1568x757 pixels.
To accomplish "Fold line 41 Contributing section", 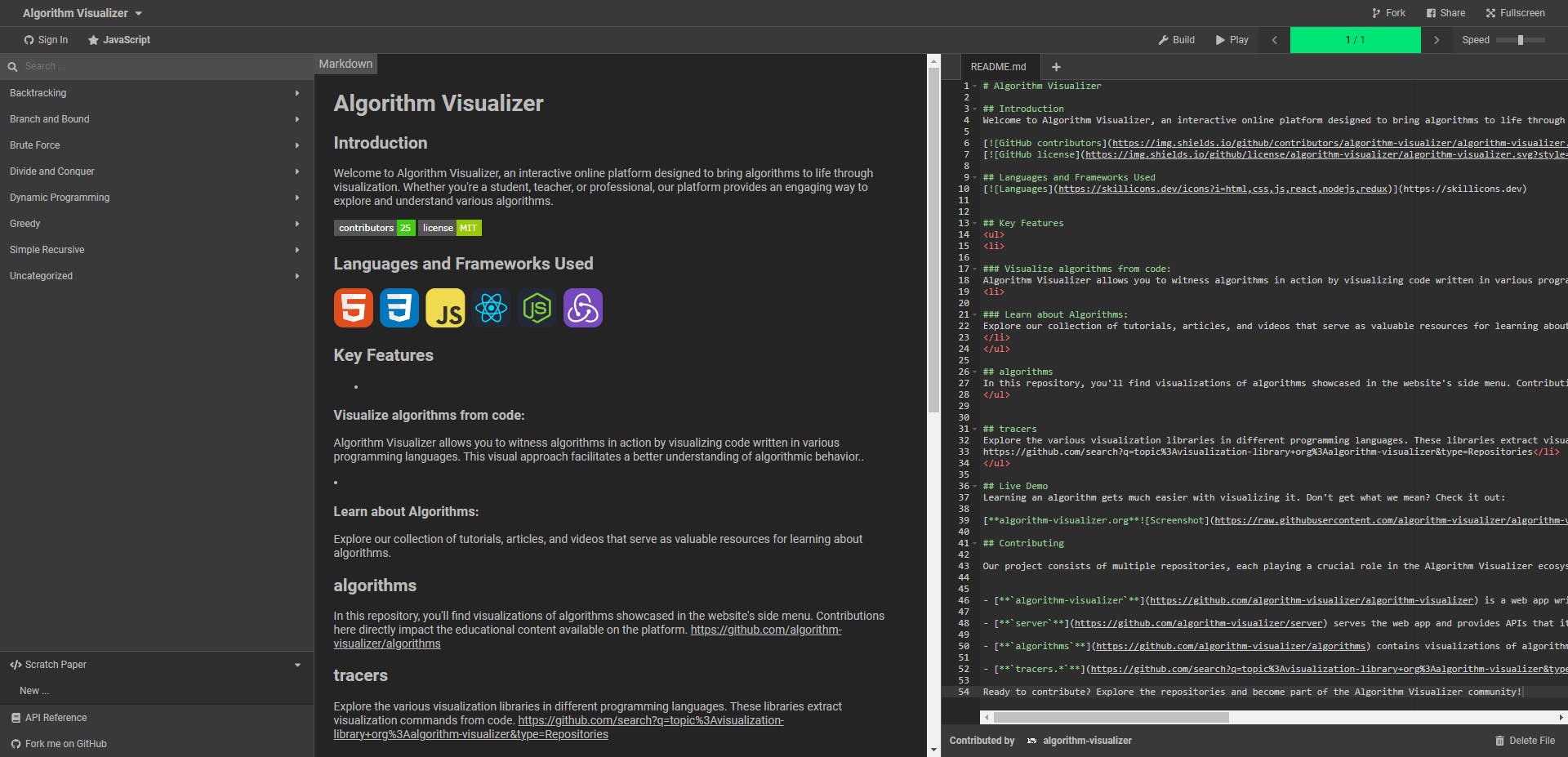I will pyautogui.click(x=975, y=543).
